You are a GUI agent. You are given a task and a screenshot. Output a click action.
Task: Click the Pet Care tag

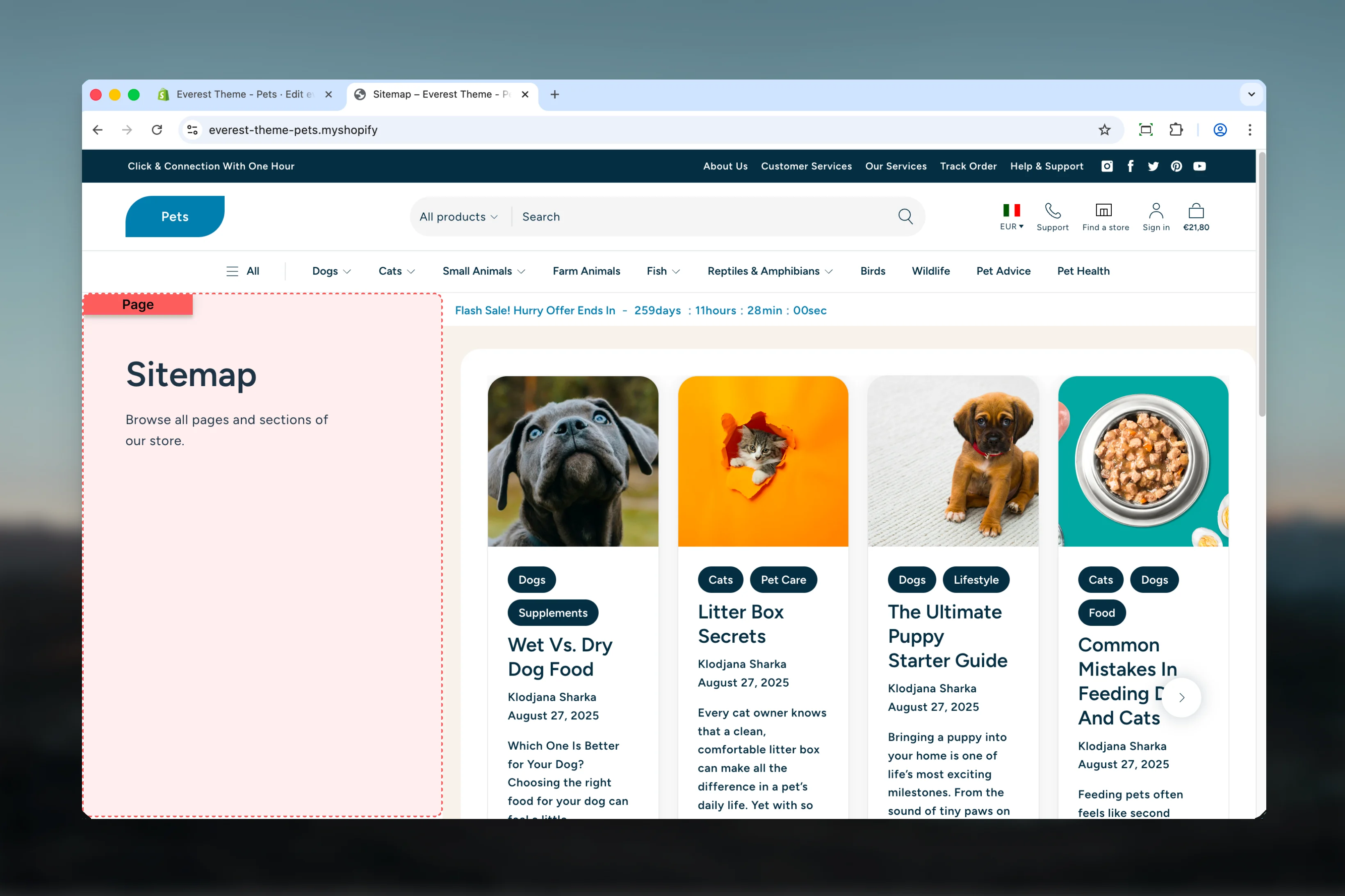pyautogui.click(x=783, y=580)
